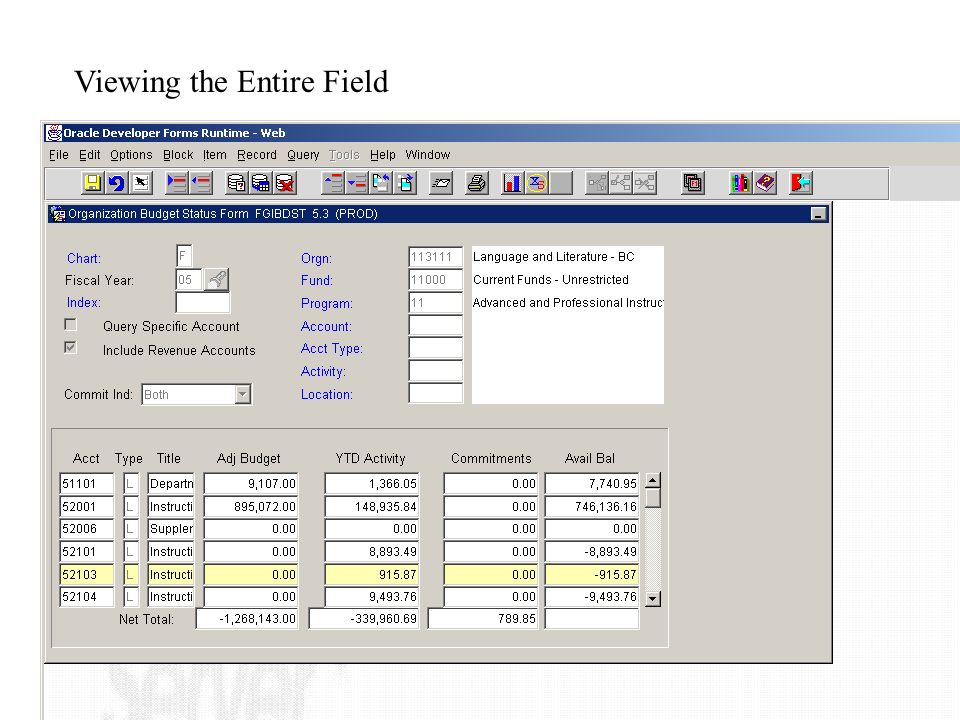Click the circled XS toolbar icon
Viewport: 960px width, 720px height.
[537, 182]
